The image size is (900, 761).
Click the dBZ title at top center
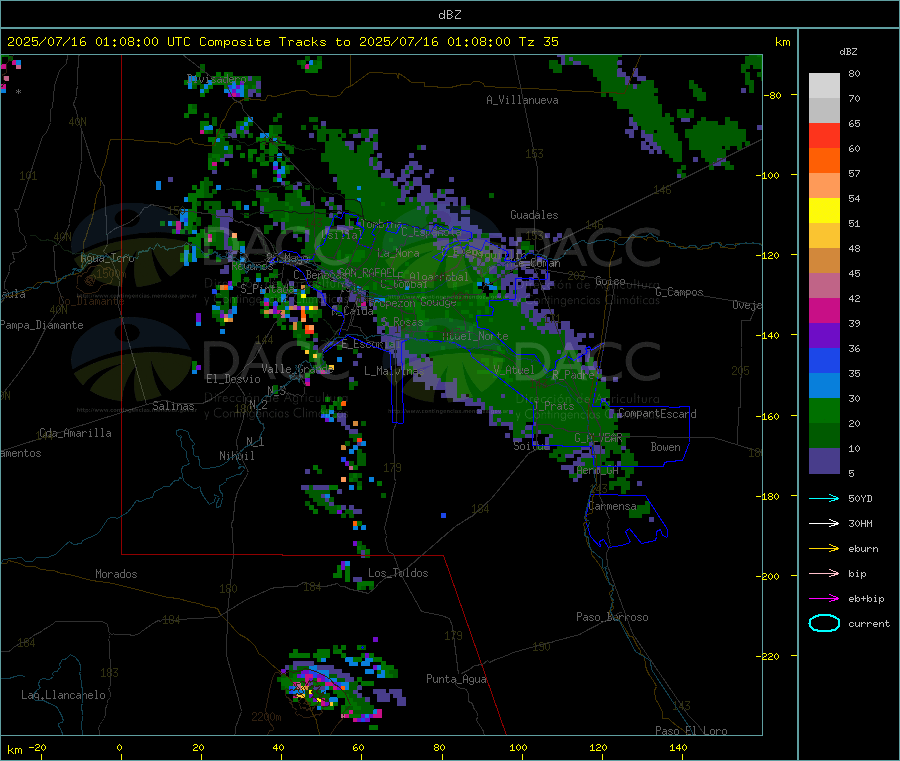(449, 15)
